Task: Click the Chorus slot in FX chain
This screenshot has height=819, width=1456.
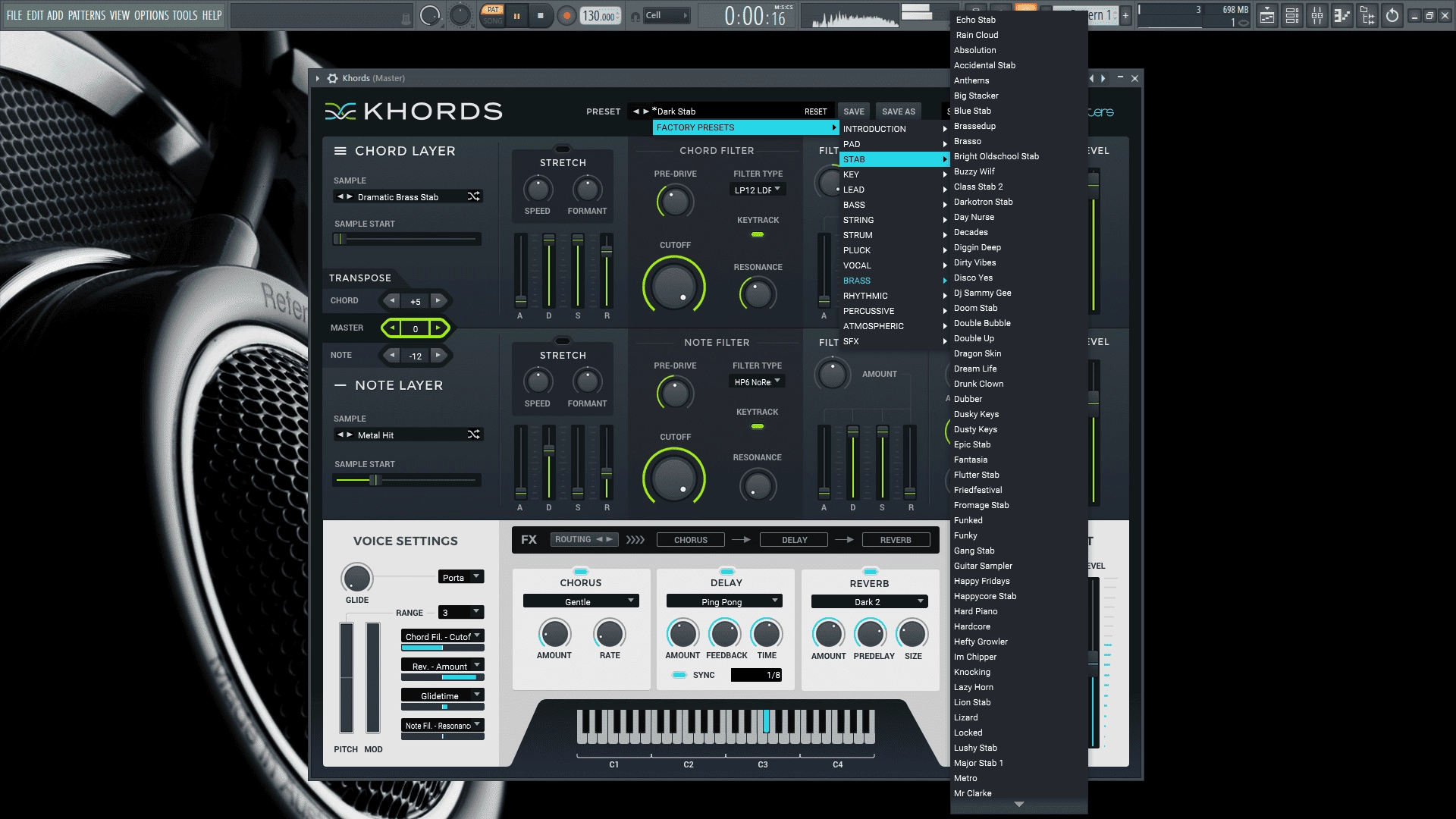Action: 691,540
